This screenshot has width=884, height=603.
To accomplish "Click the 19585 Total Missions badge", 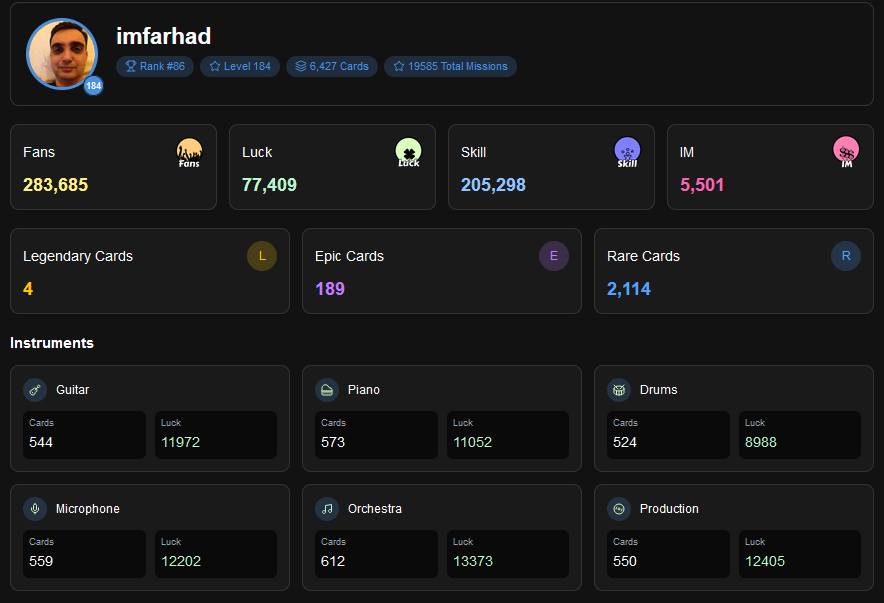I will click(x=450, y=66).
